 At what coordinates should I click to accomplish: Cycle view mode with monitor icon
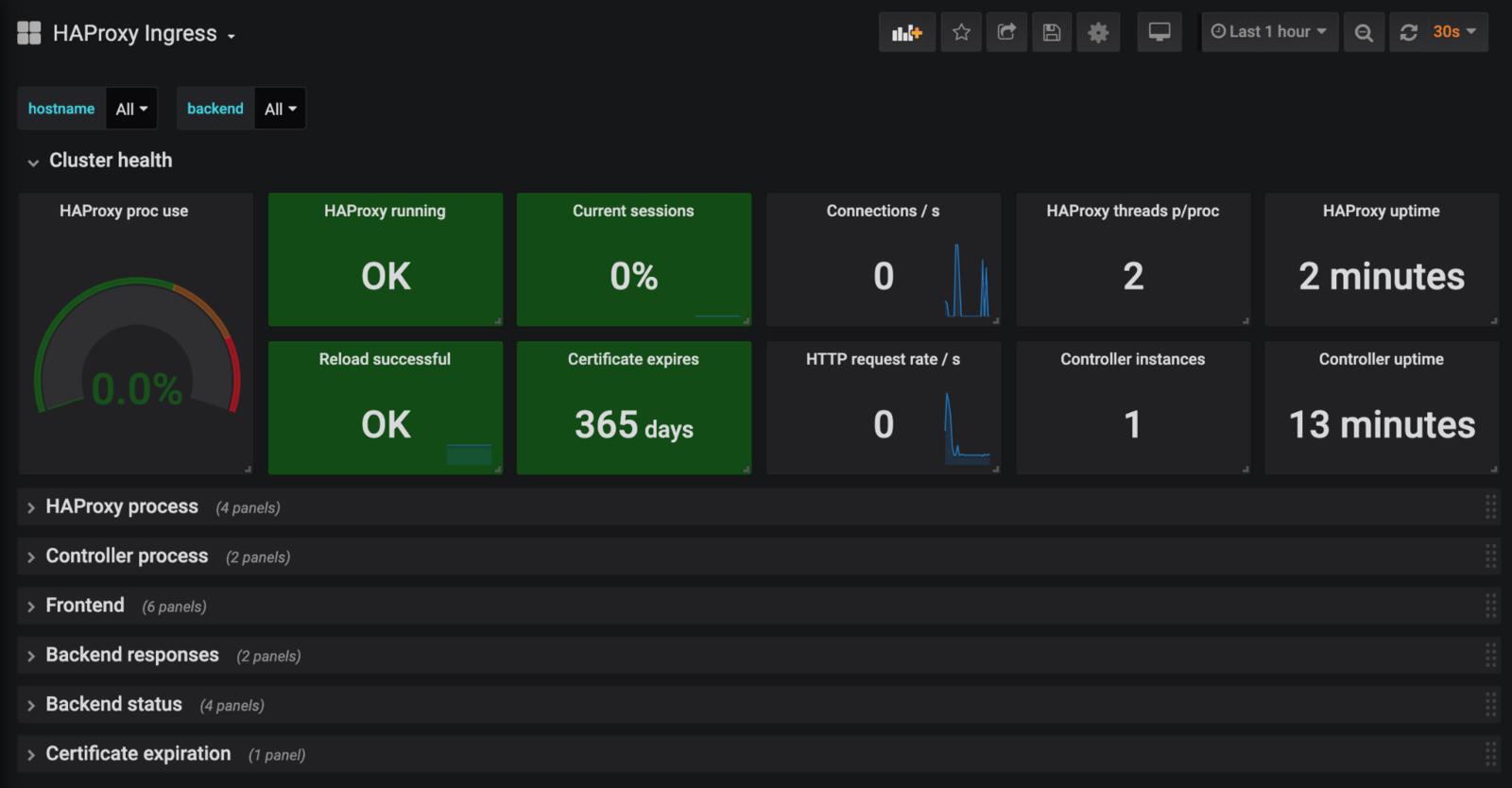(x=1160, y=32)
